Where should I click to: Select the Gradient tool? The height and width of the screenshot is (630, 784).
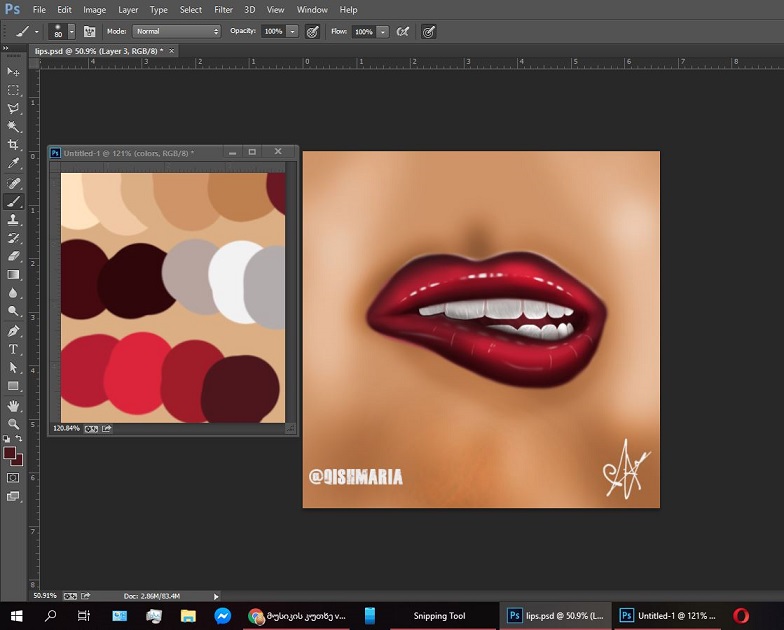pos(14,274)
